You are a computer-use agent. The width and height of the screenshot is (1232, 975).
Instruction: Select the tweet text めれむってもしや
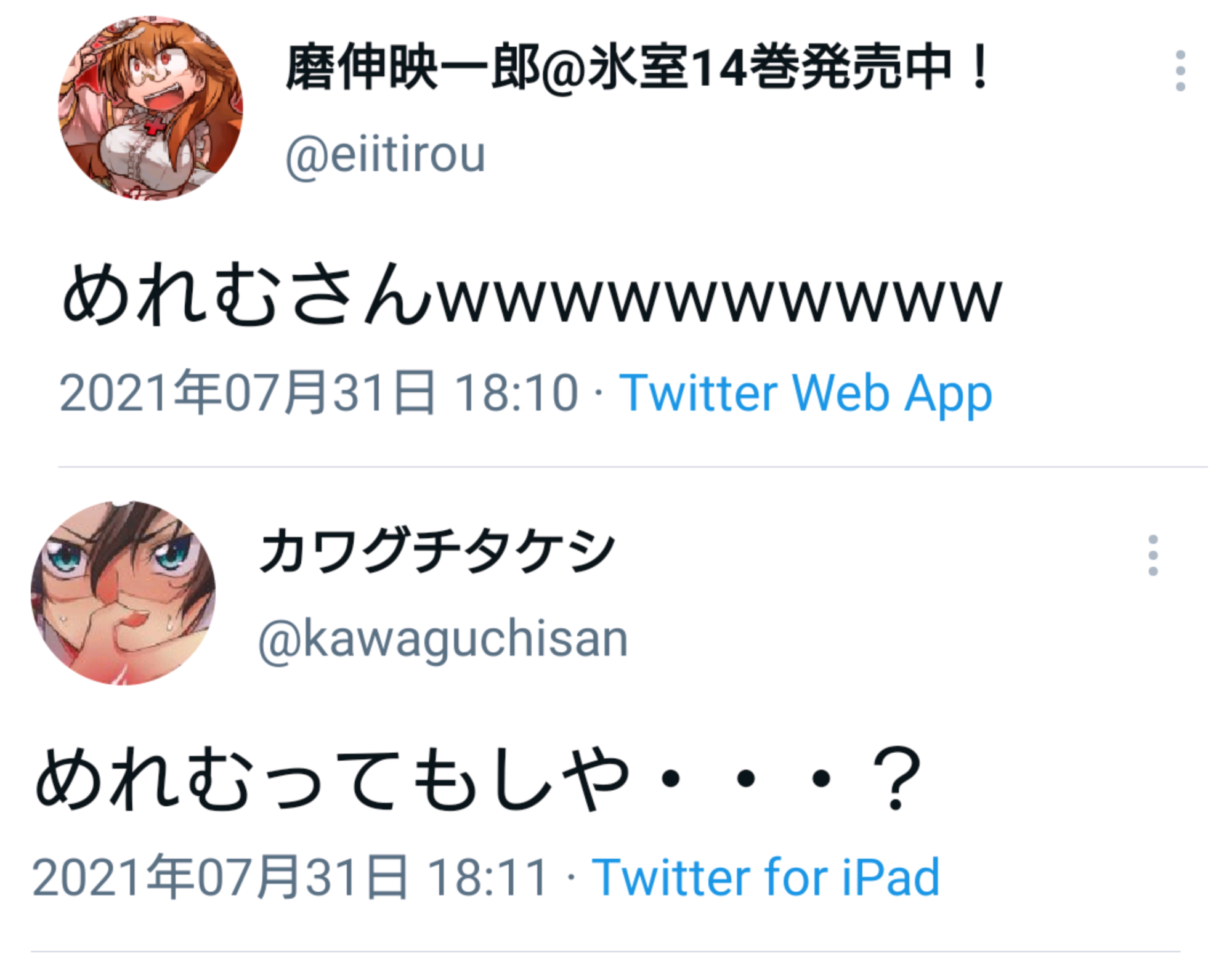point(332,778)
